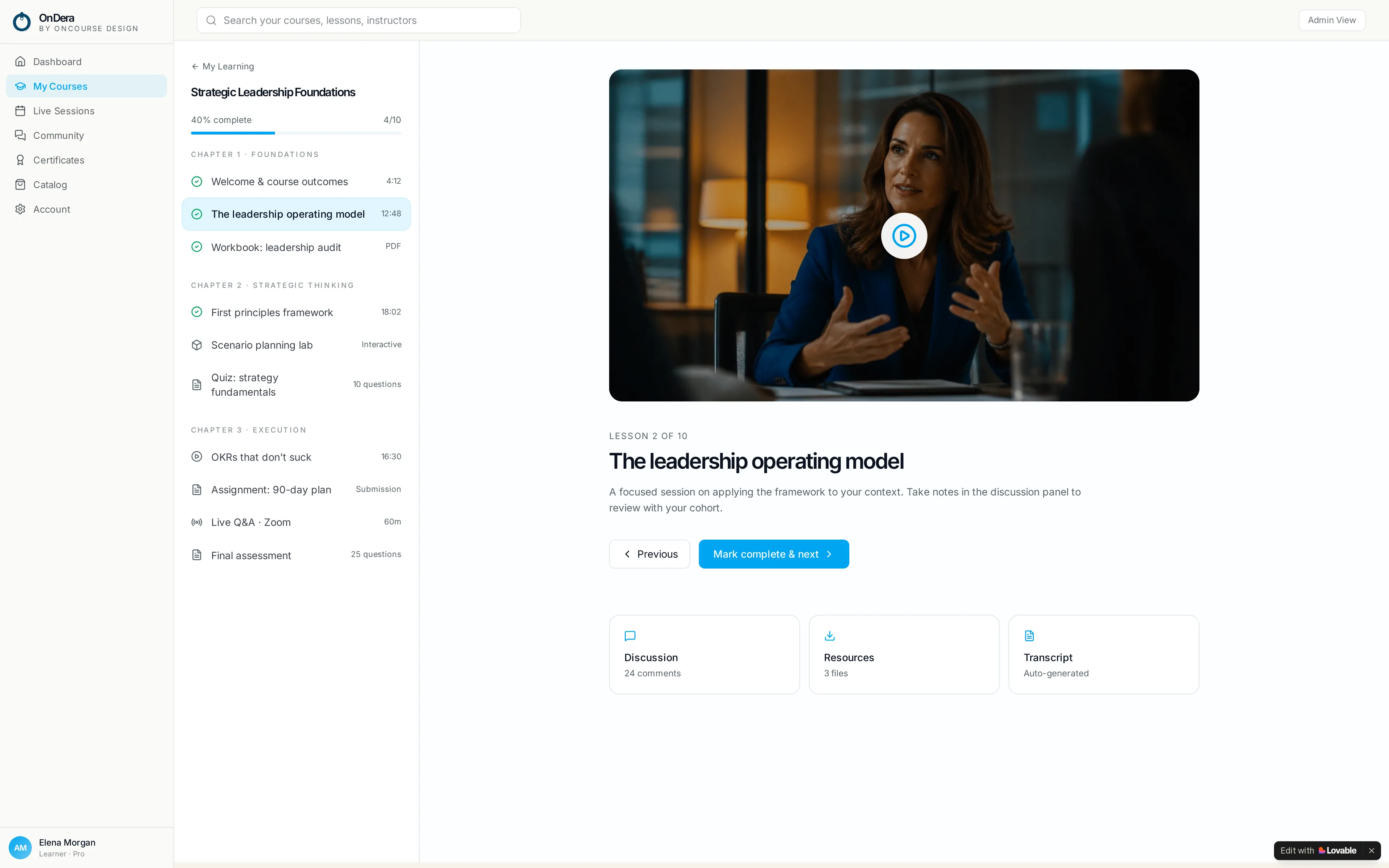
Task: Click the left chevron in Previous button
Action: [x=627, y=554]
